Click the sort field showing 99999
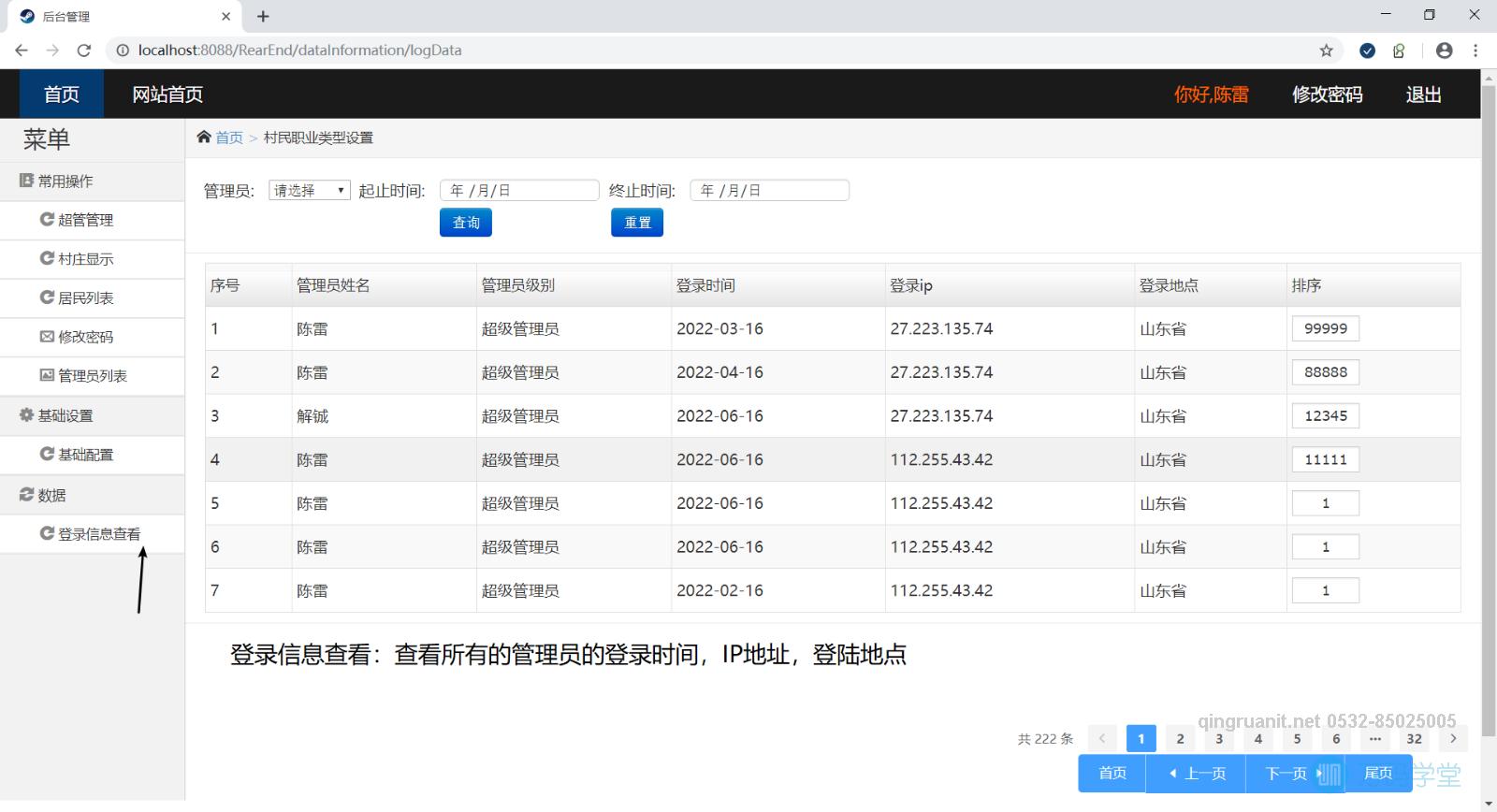This screenshot has width=1497, height=812. click(1326, 328)
